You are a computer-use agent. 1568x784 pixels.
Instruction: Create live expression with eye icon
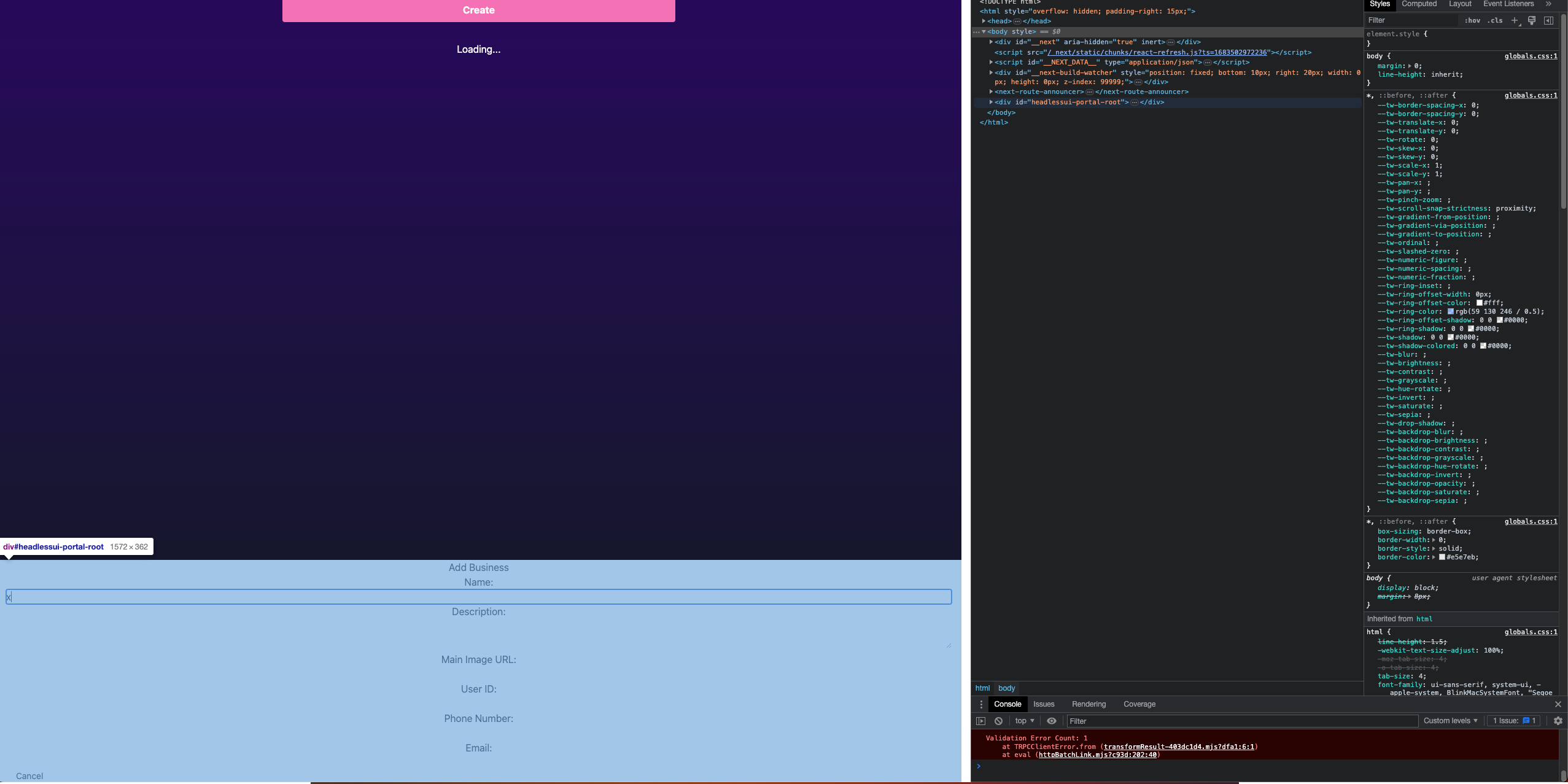(x=1052, y=721)
